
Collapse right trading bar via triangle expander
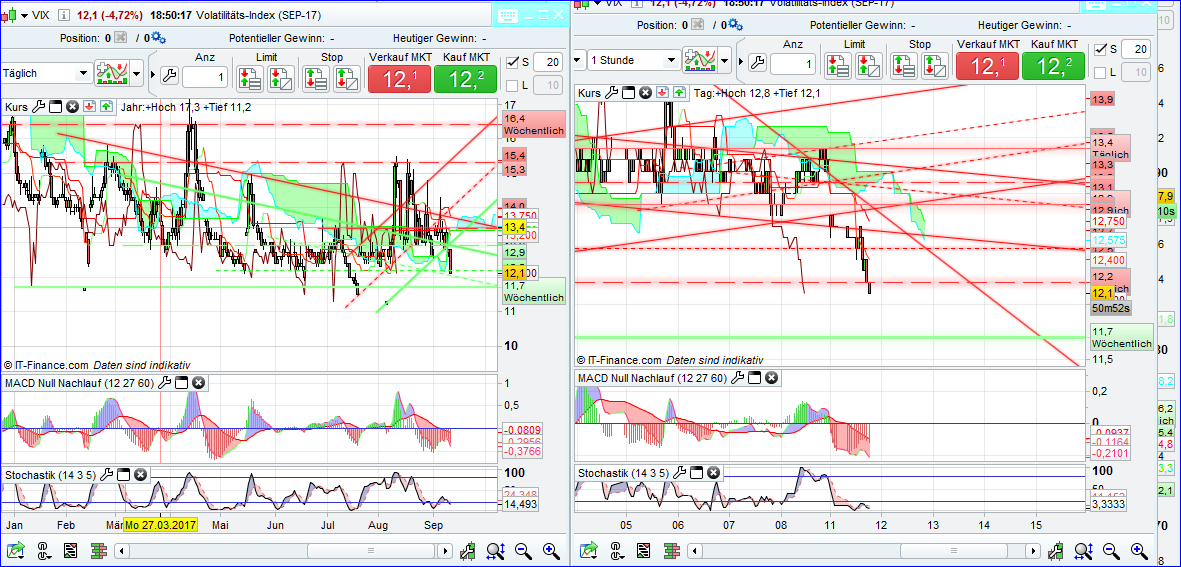coord(741,62)
